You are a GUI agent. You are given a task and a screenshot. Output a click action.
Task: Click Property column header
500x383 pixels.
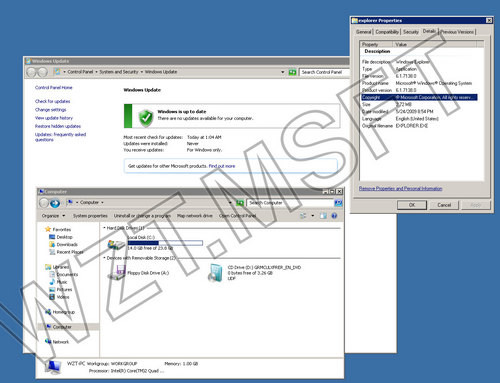coord(377,44)
